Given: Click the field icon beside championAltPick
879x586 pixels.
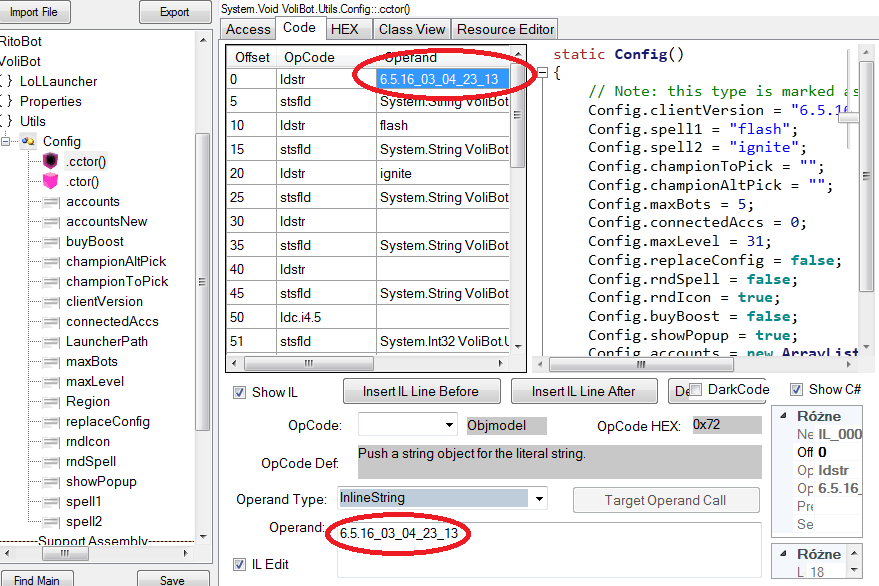Looking at the screenshot, I should click(x=51, y=262).
